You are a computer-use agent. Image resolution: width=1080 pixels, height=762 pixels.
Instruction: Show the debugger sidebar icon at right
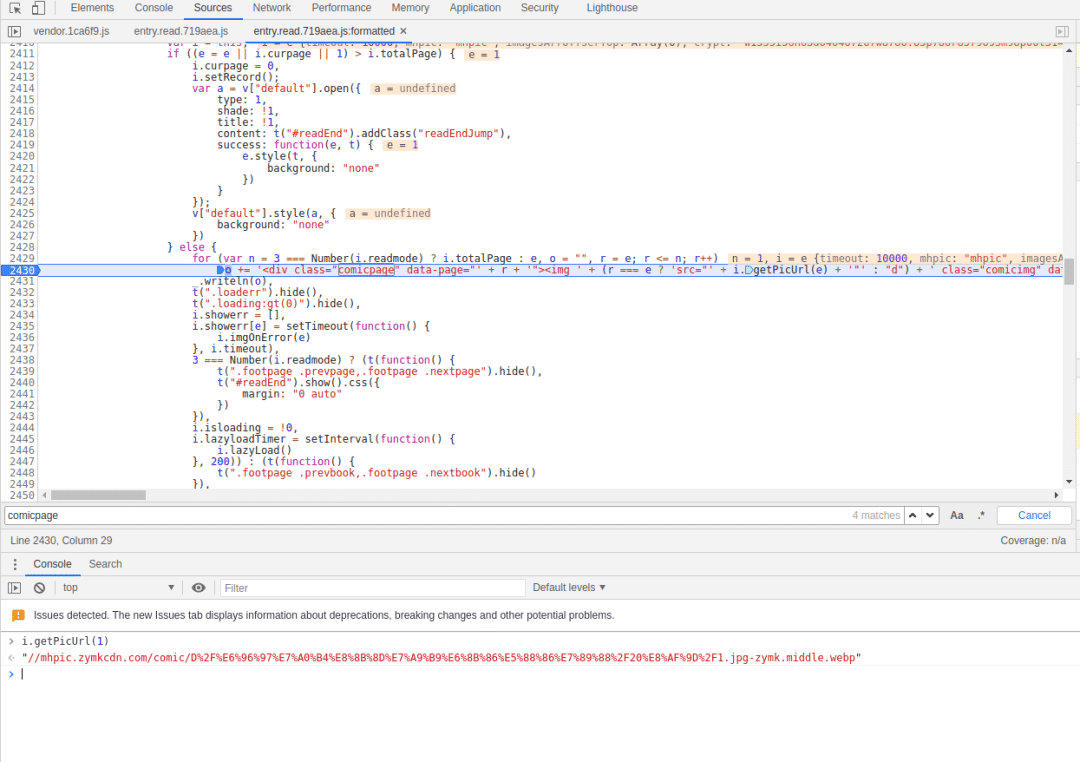[x=1062, y=32]
